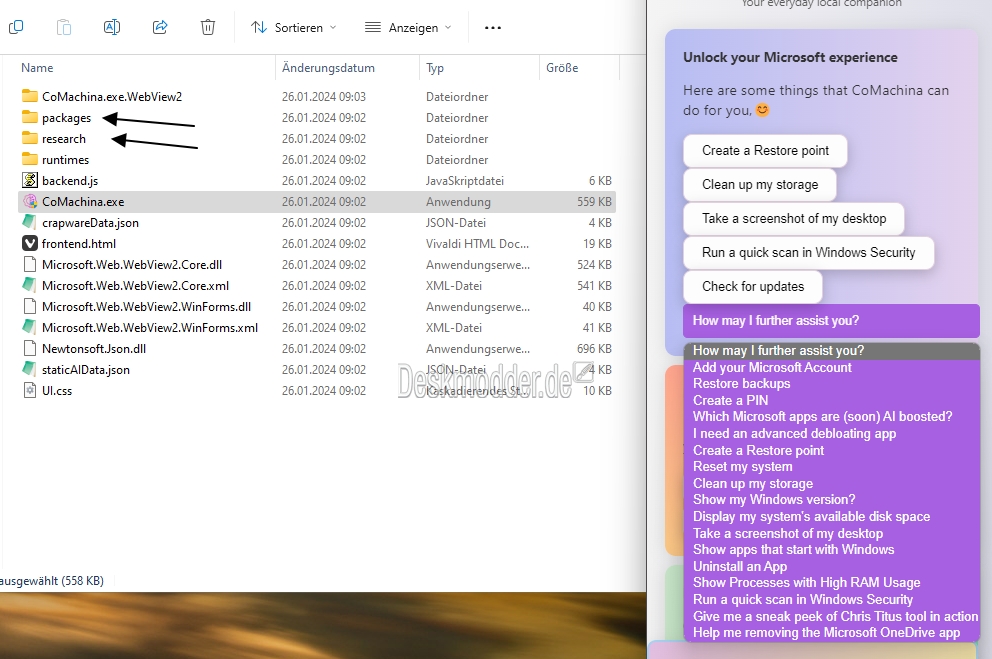
Task: Choose Show my Windows version? from the list
Action: 832,500
